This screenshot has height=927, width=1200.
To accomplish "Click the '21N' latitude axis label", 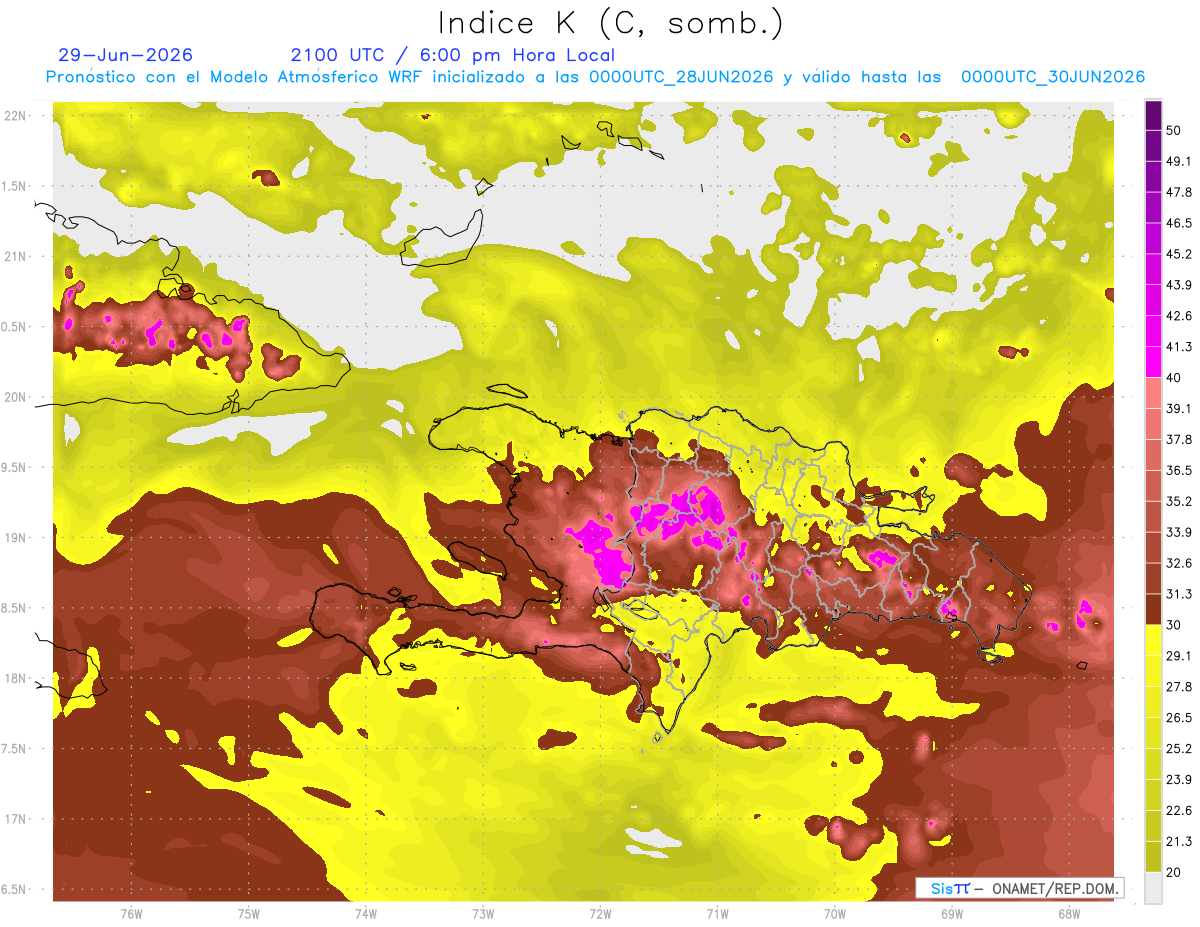I will coord(14,256).
